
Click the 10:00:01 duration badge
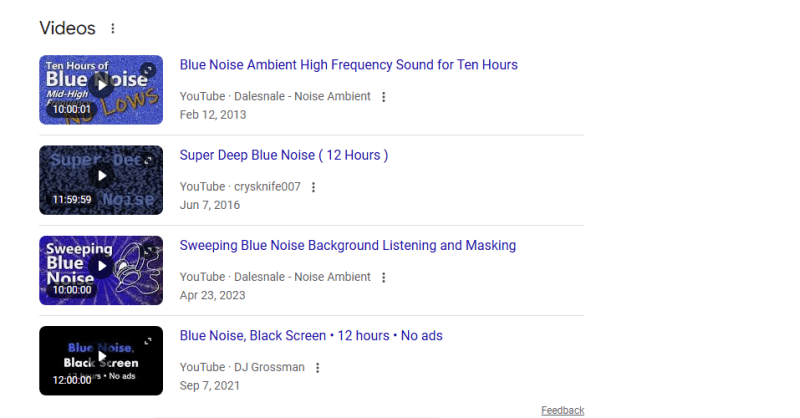pyautogui.click(x=71, y=109)
